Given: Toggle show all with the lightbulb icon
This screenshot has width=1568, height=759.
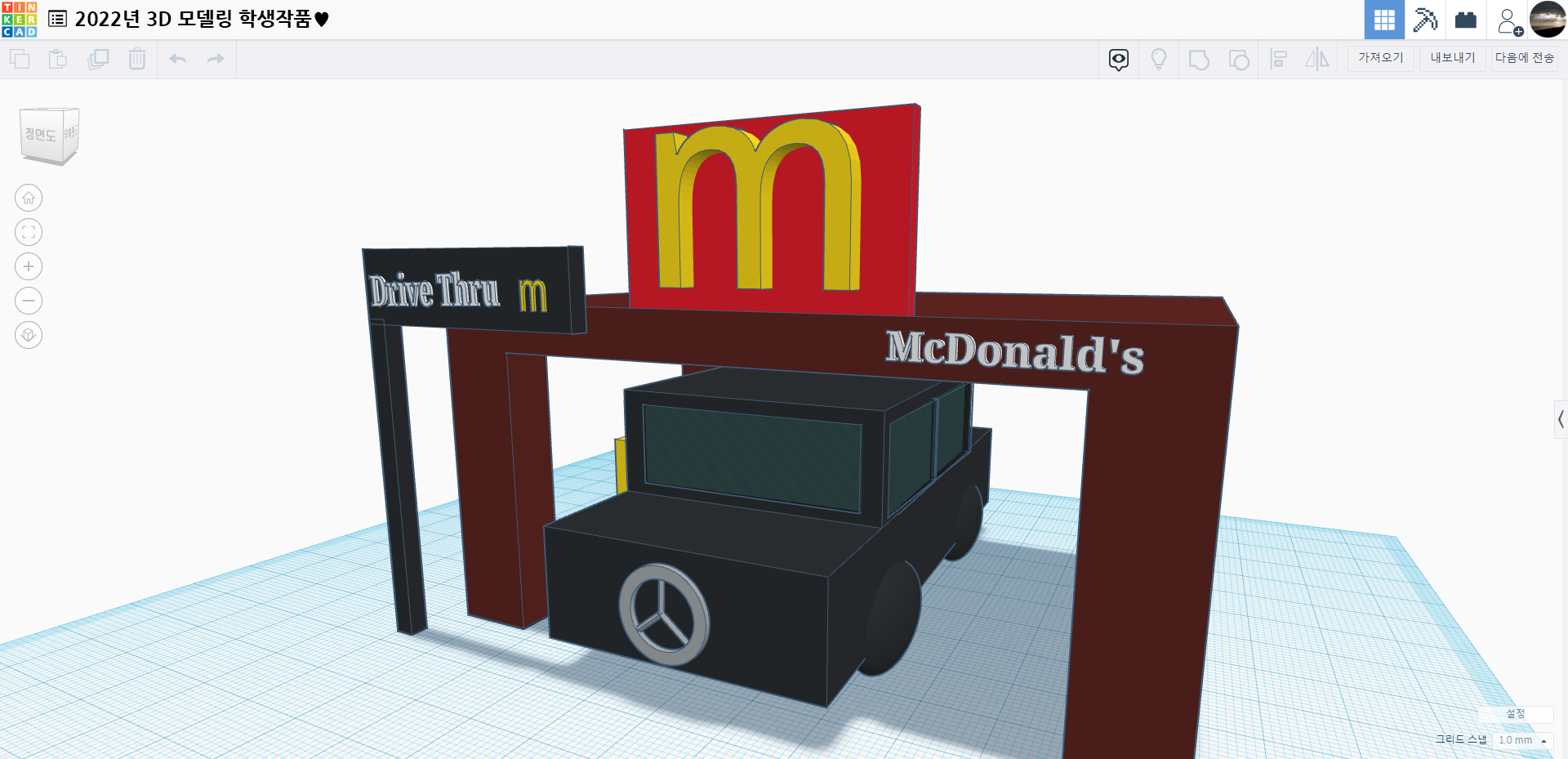Looking at the screenshot, I should click(x=1159, y=59).
